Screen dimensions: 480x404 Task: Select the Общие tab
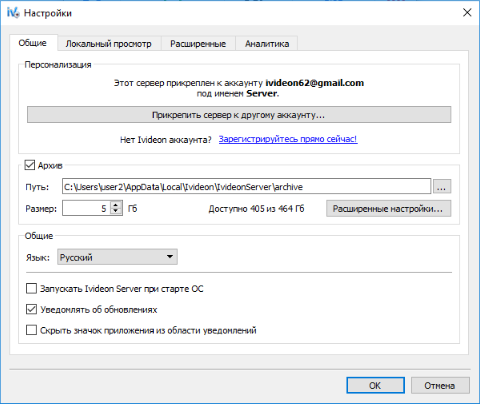click(32, 43)
